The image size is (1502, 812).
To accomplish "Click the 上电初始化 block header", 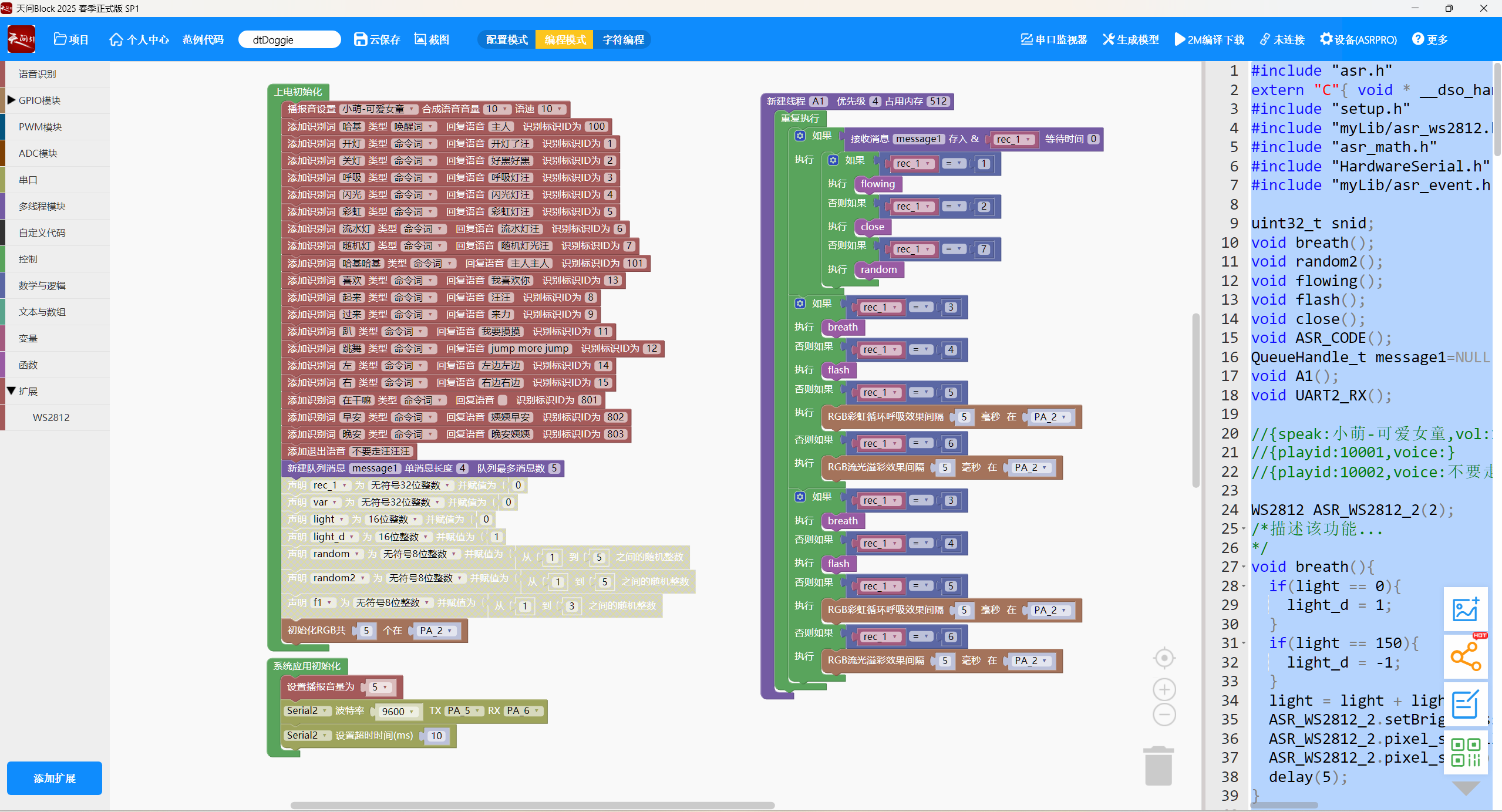I will [298, 92].
